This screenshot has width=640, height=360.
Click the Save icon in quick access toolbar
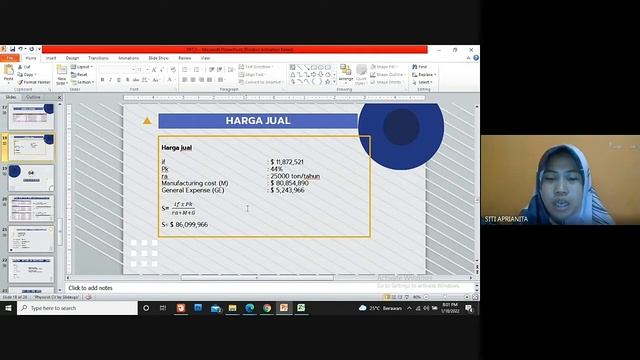click(13, 49)
